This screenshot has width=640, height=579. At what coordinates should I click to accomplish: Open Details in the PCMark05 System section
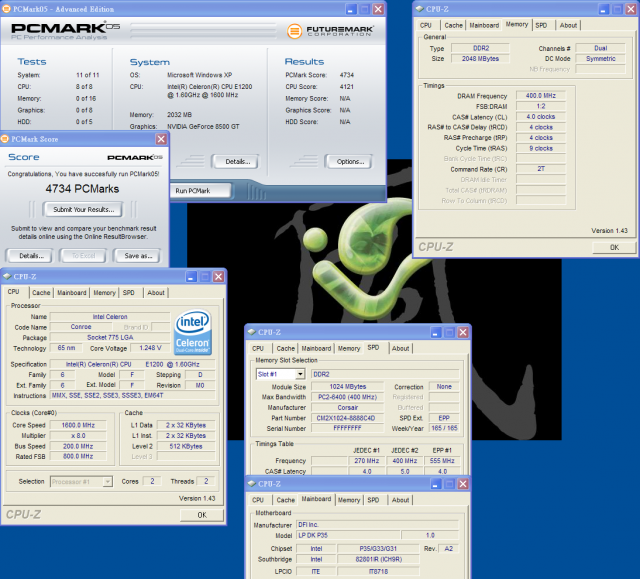[x=235, y=162]
